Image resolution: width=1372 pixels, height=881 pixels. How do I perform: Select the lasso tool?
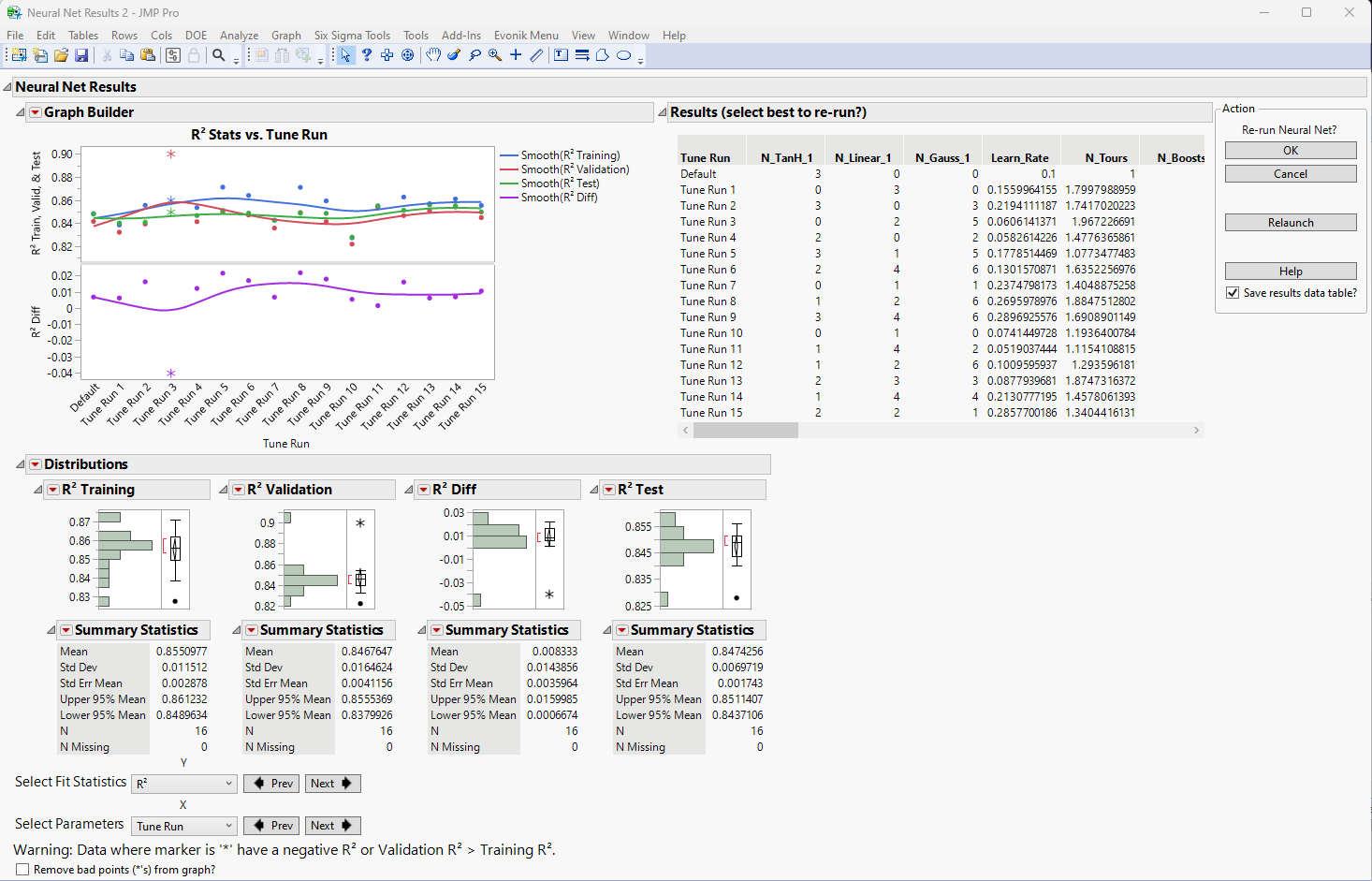coord(474,55)
